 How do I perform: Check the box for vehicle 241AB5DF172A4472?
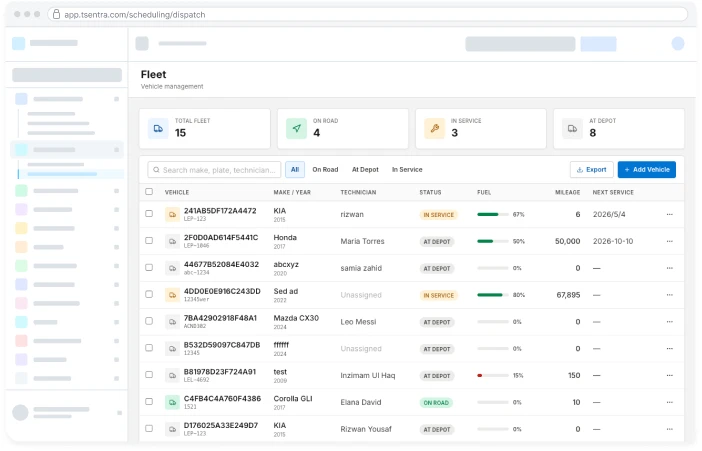tap(149, 214)
